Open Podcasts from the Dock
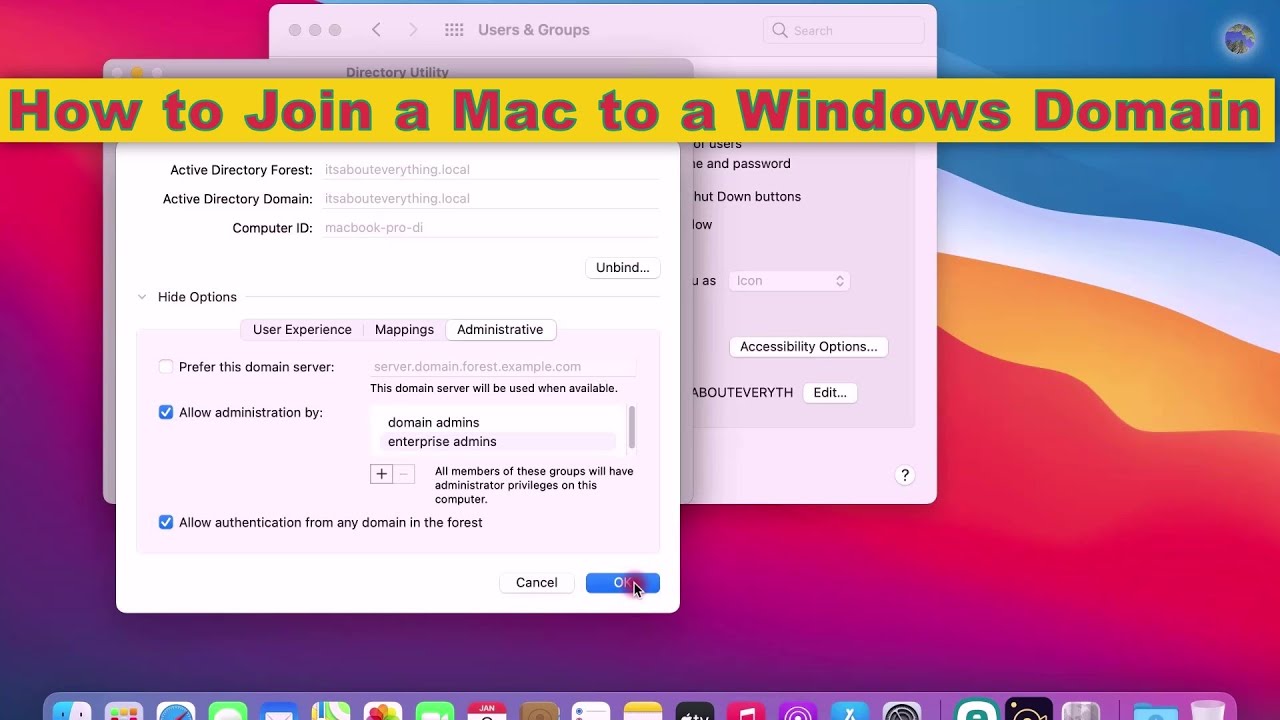The width and height of the screenshot is (1280, 720). point(799,712)
